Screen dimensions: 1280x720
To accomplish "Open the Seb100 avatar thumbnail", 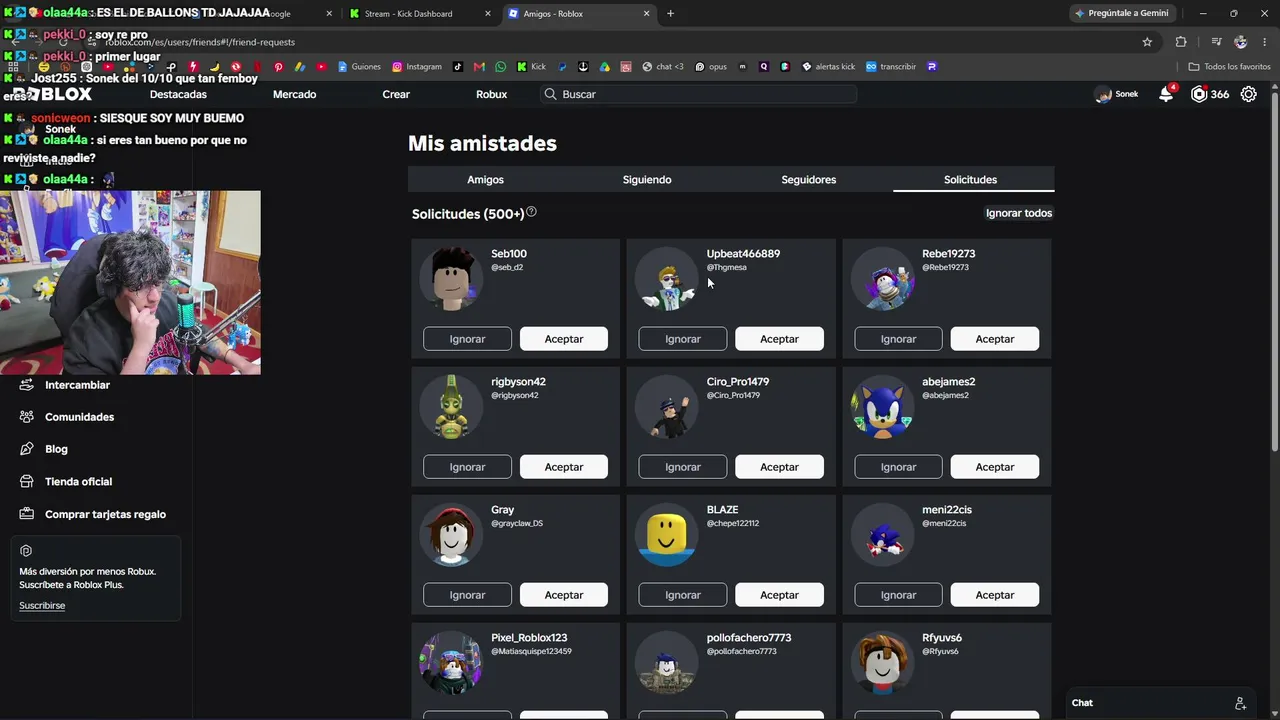I will click(451, 279).
